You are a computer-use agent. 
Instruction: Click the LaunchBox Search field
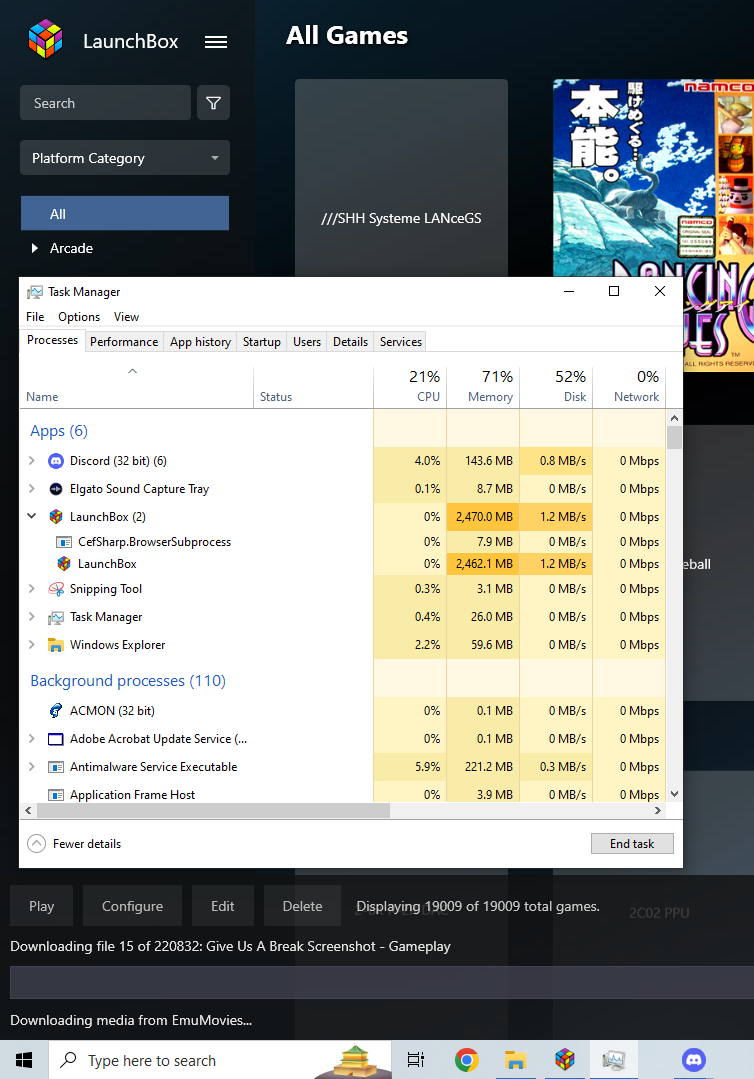(105, 103)
